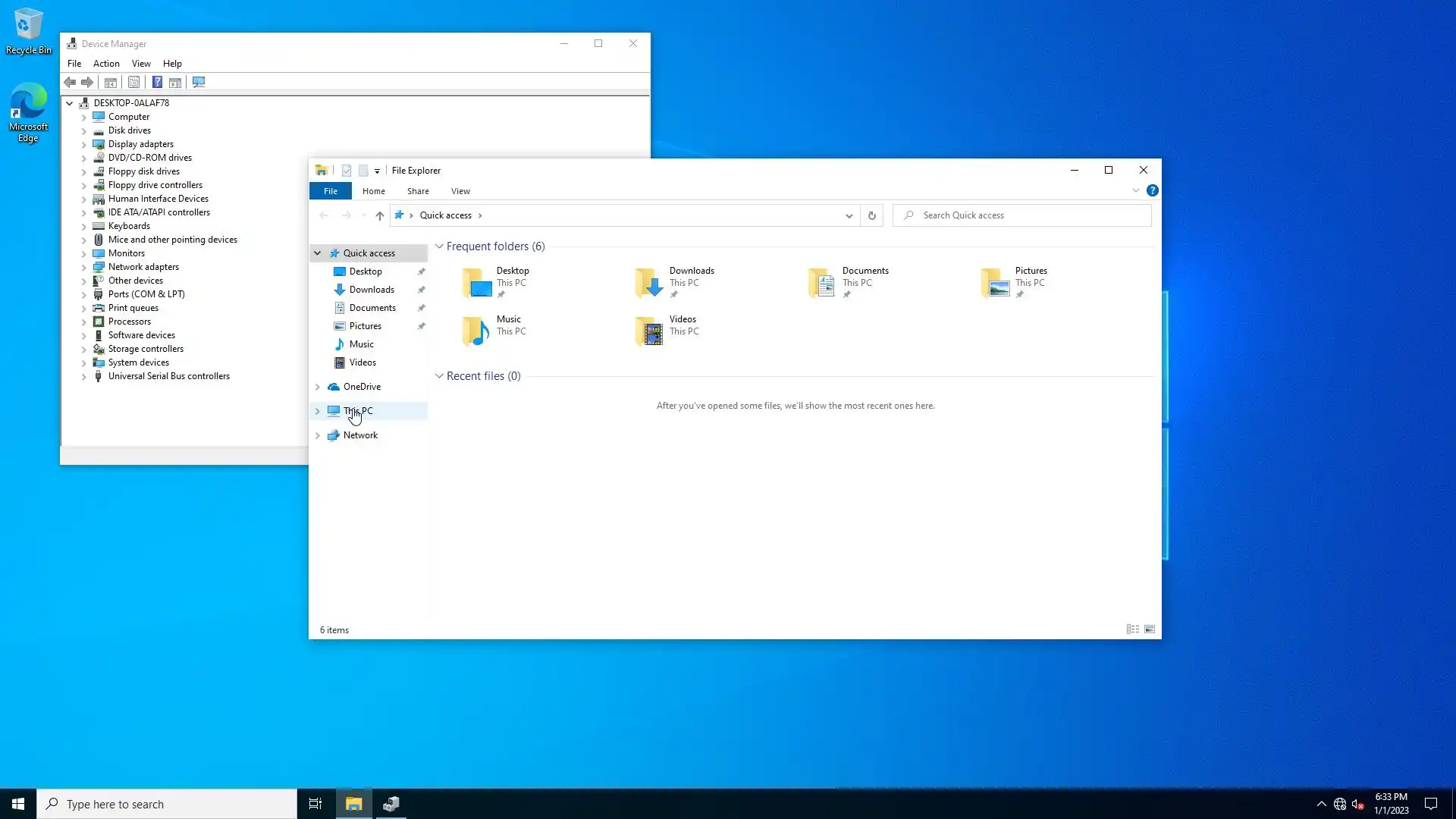Switch to details view in status bar
Image resolution: width=1456 pixels, height=819 pixels.
(1133, 629)
